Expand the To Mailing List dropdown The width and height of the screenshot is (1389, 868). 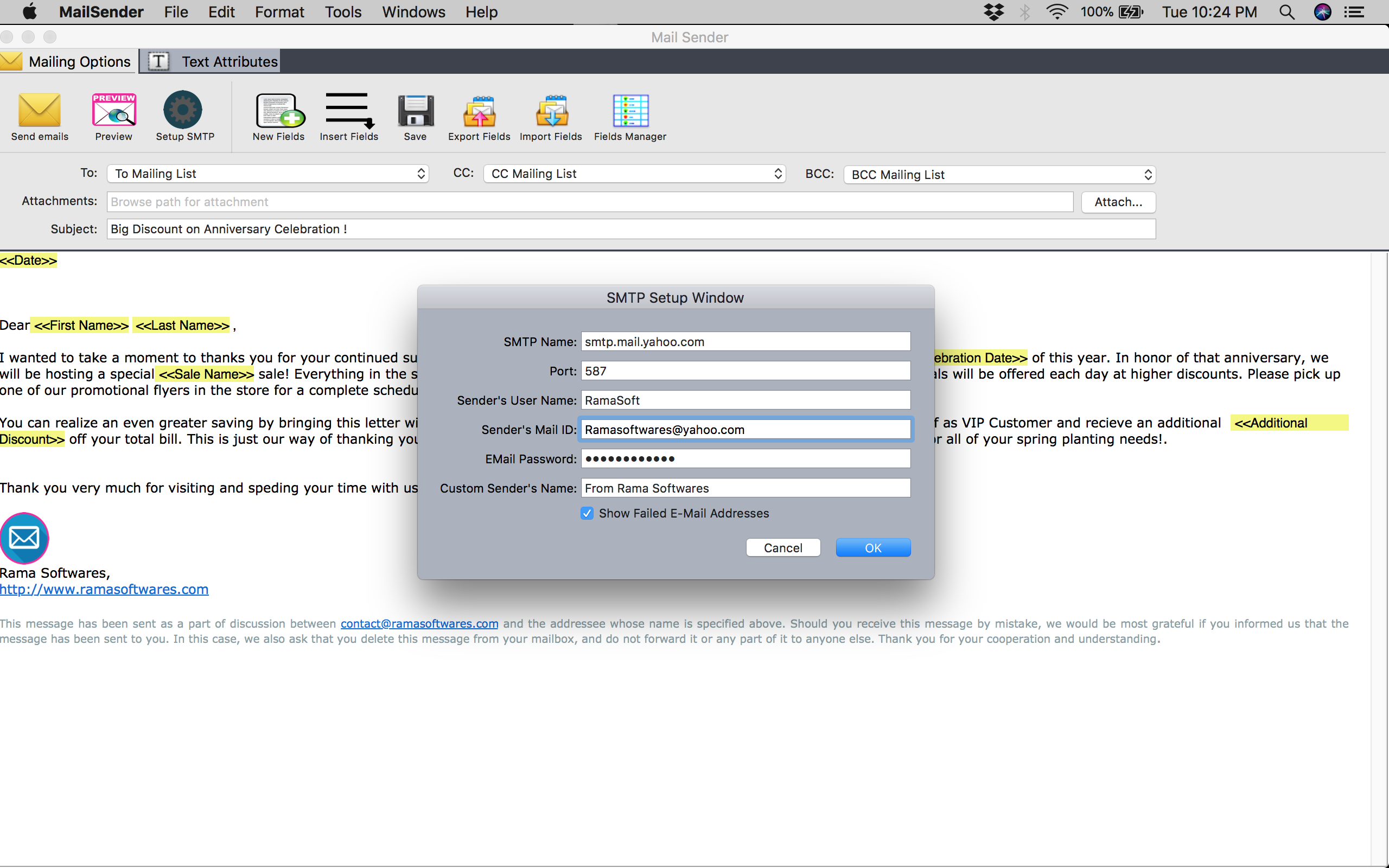pos(268,174)
